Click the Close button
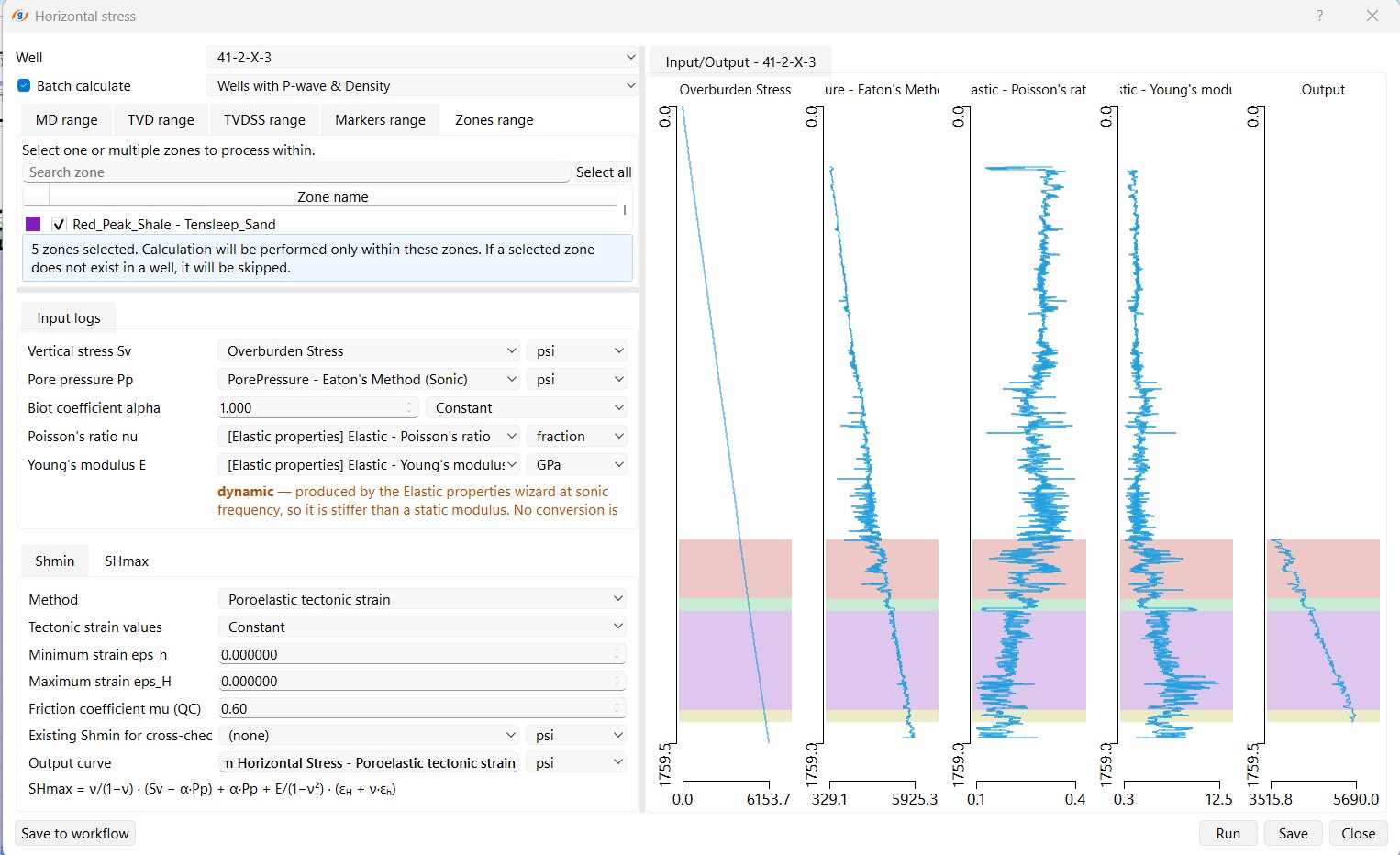This screenshot has width=1400, height=855. pos(1359,834)
